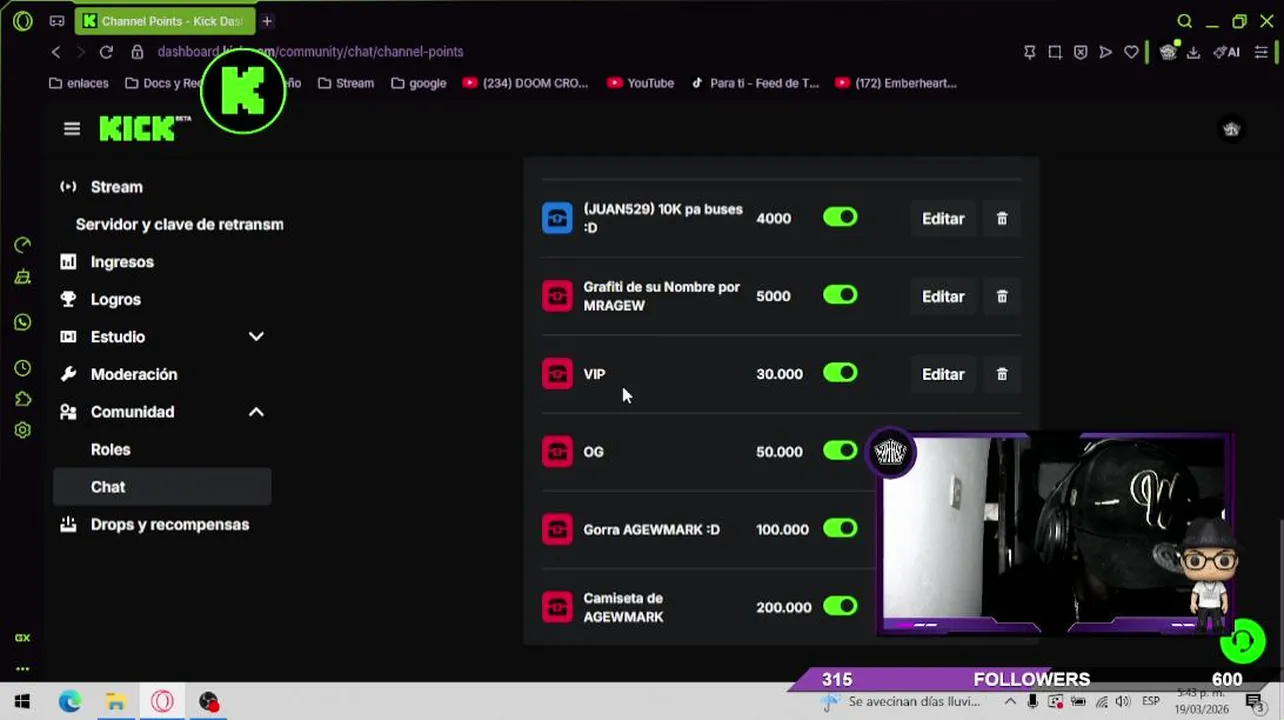Click the webcam overlay video

coord(1056,534)
